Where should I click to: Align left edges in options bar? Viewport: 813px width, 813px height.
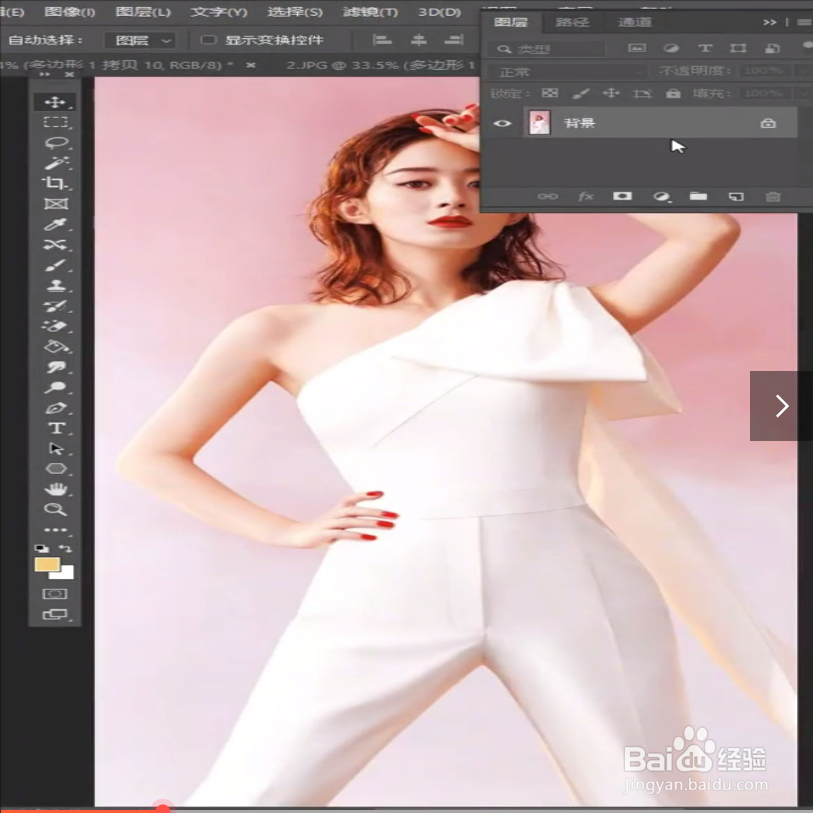point(382,40)
